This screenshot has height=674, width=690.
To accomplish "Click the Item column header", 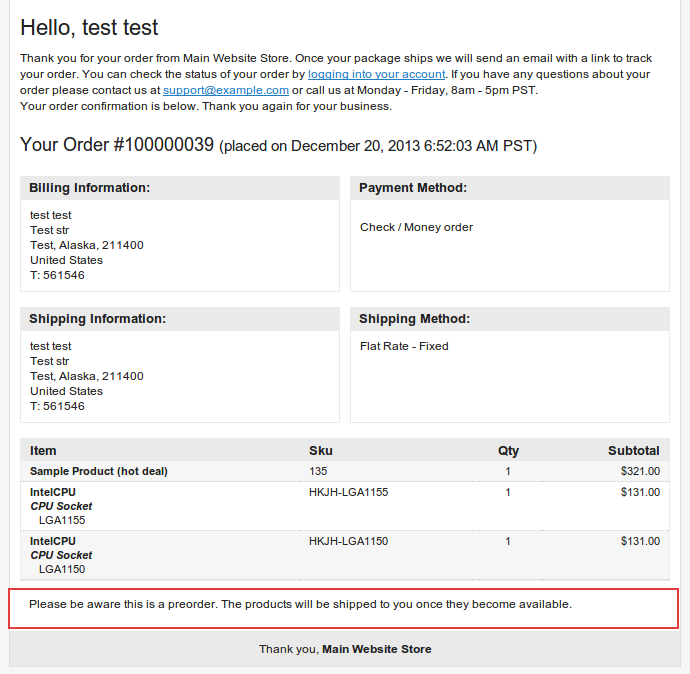I will click(43, 451).
